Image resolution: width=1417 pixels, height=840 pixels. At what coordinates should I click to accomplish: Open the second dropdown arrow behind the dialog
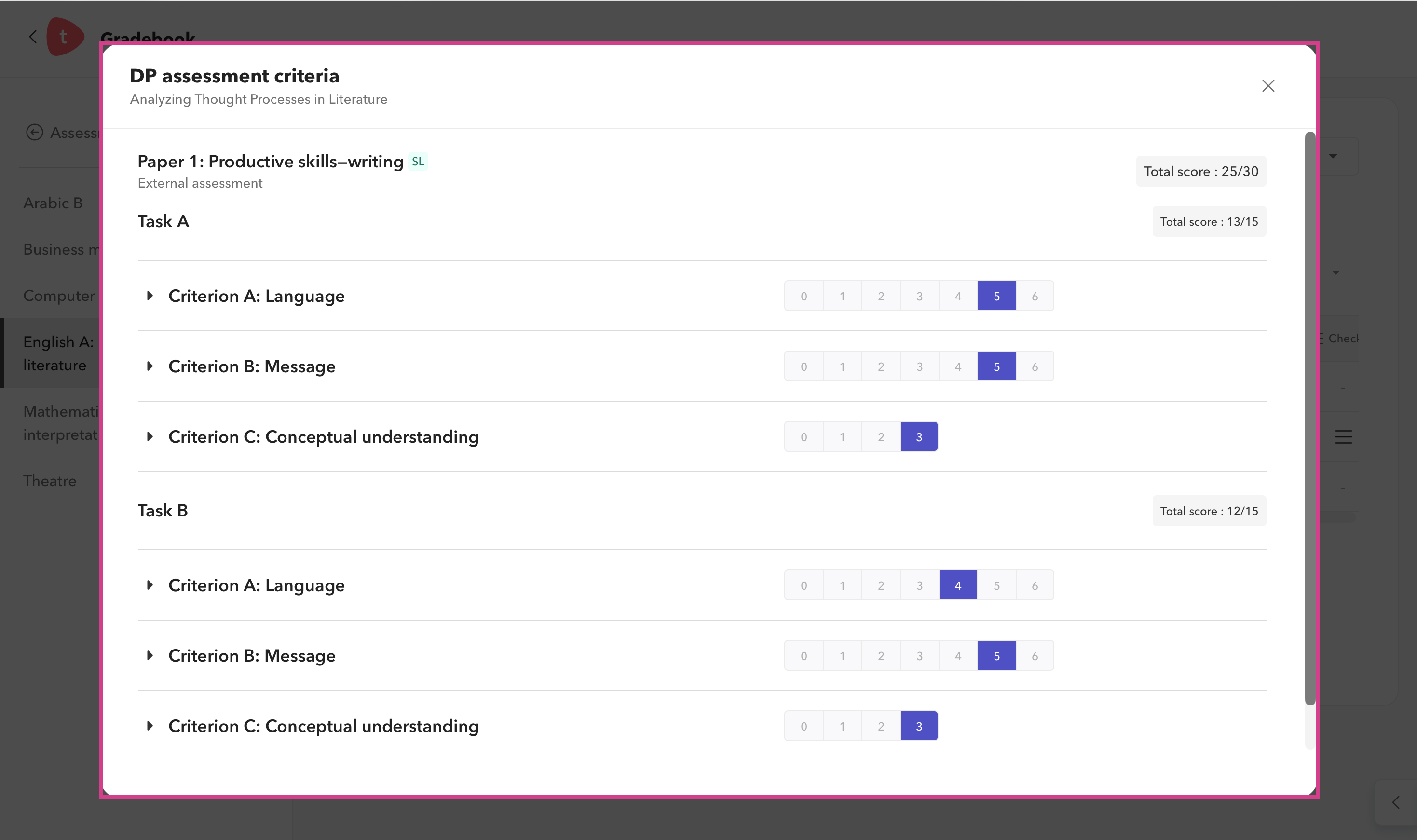(1336, 272)
